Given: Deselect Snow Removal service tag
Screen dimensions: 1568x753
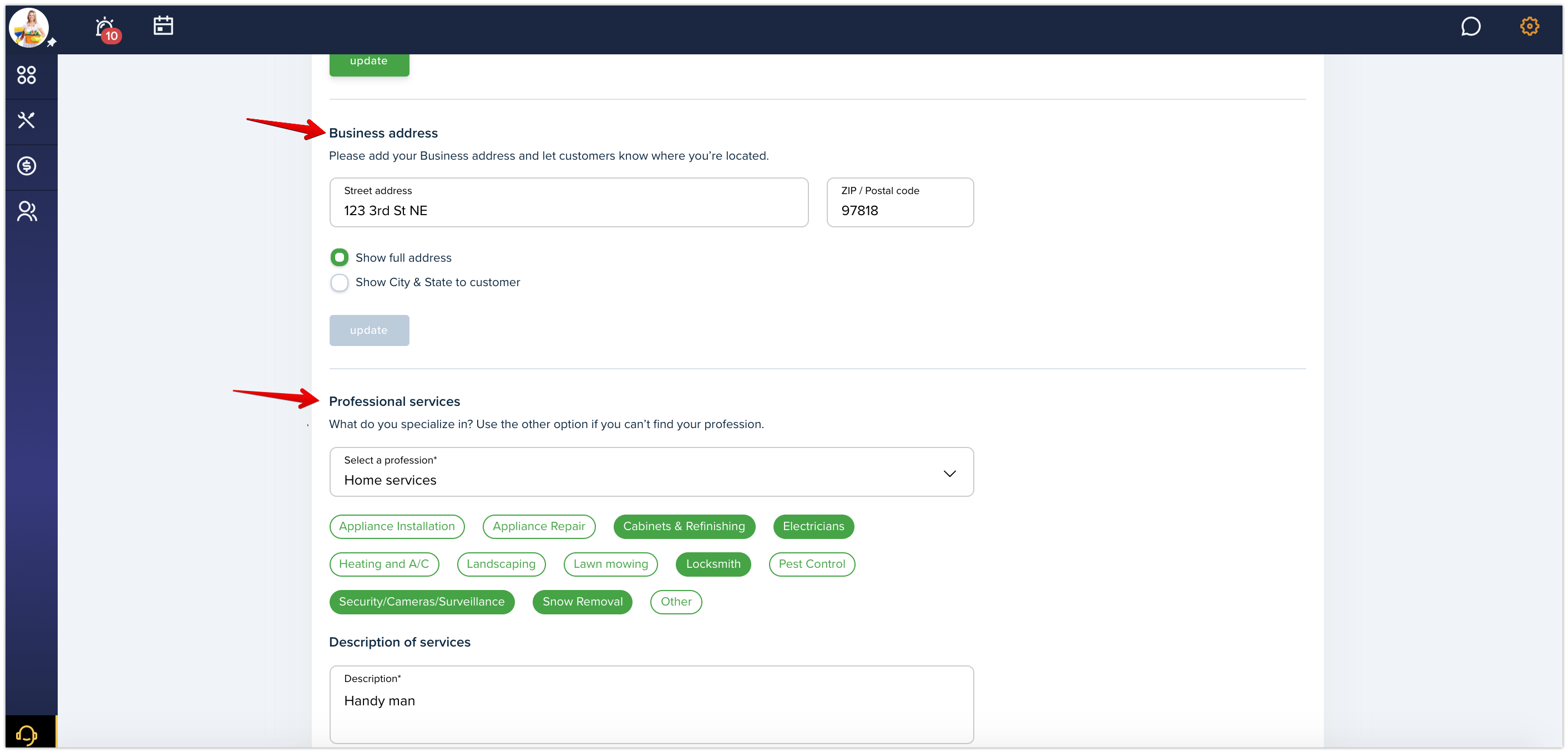Looking at the screenshot, I should (583, 602).
